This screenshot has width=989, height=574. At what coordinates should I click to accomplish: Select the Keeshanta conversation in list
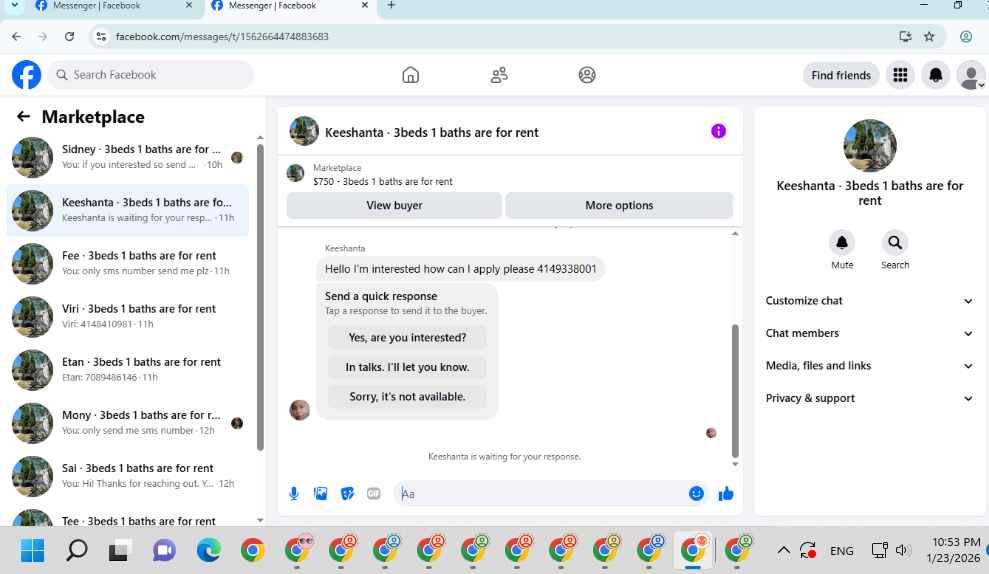127,211
